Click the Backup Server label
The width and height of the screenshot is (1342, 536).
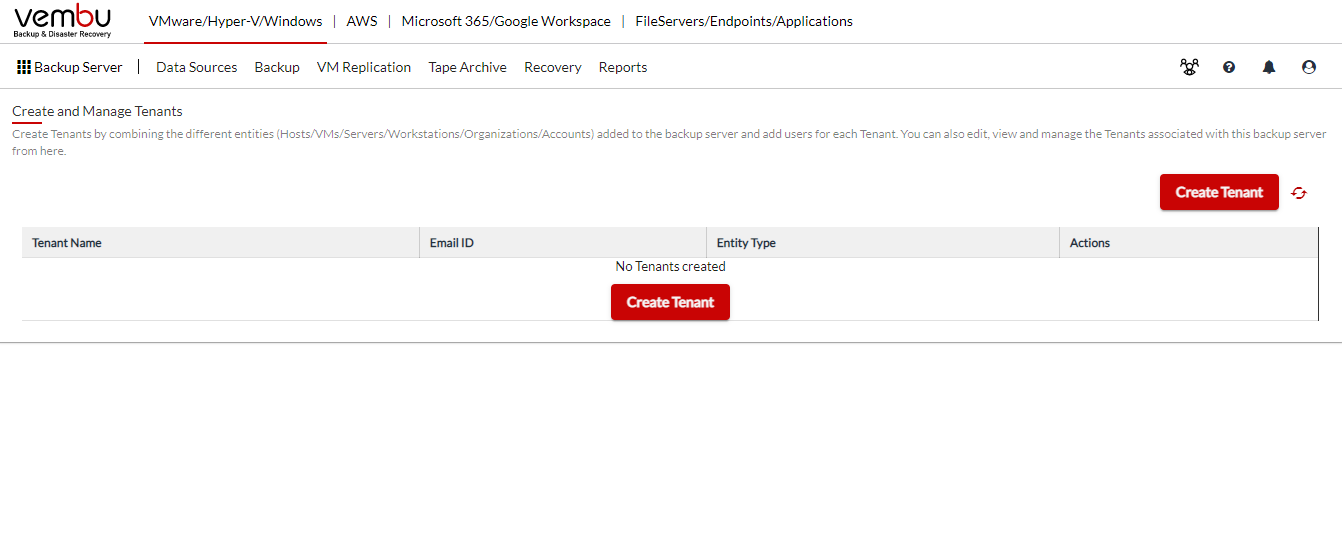coord(78,67)
